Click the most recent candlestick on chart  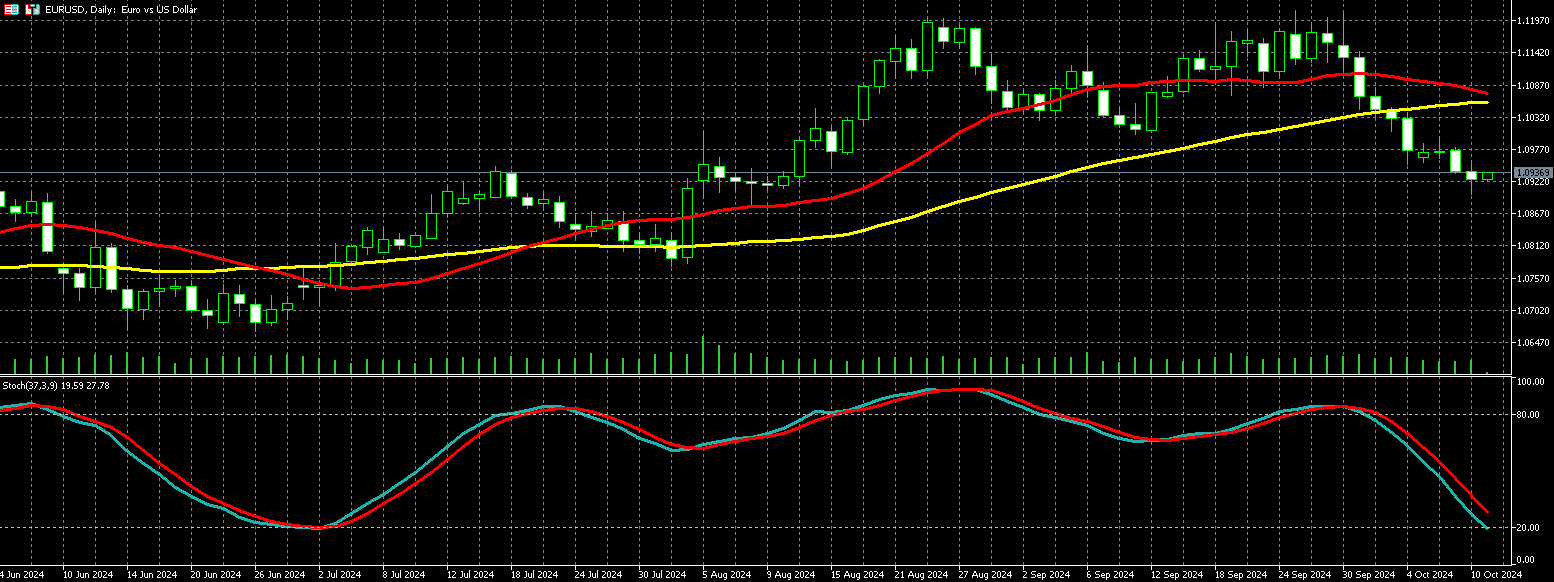(1488, 176)
